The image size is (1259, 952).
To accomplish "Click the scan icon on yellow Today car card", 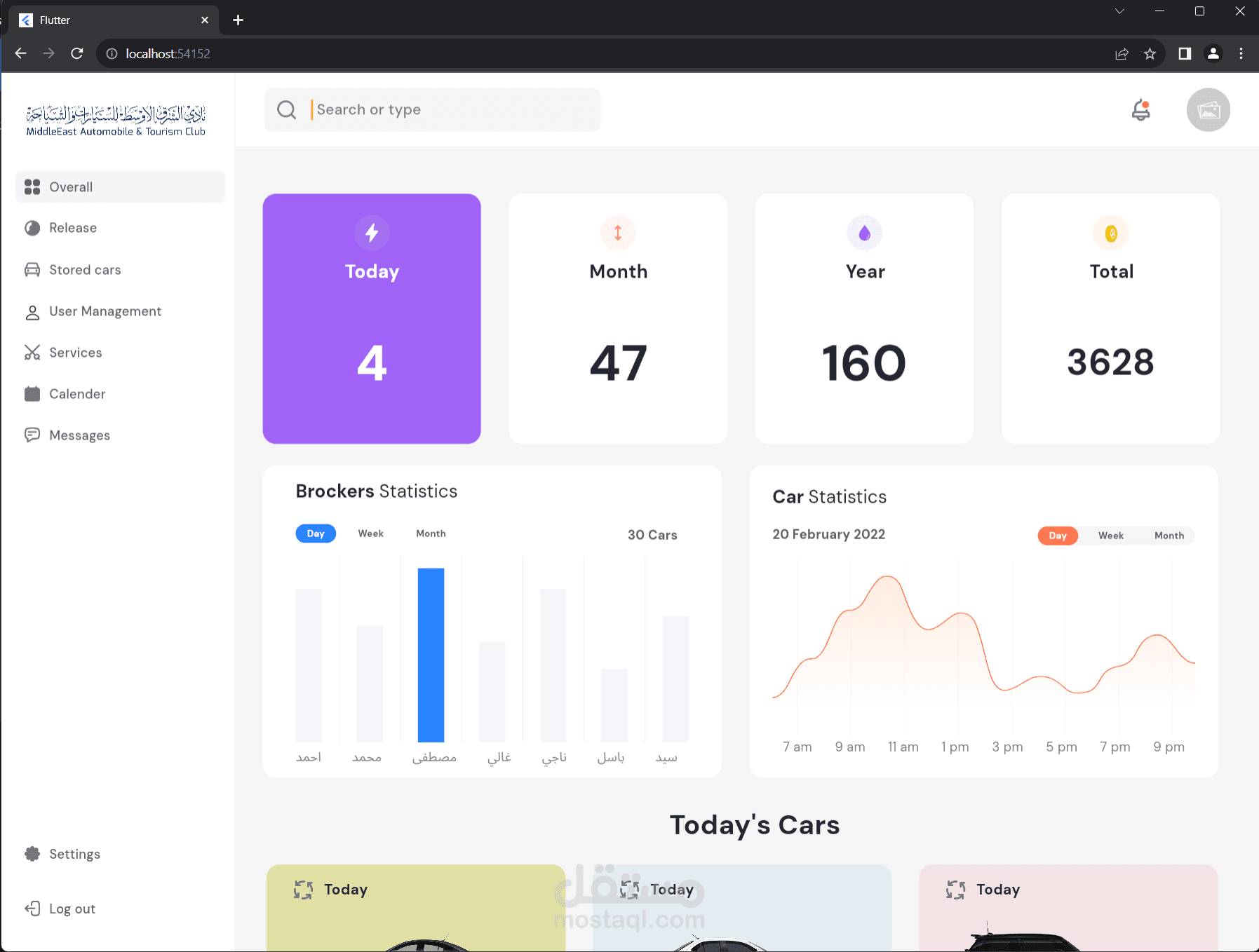I will click(x=303, y=890).
